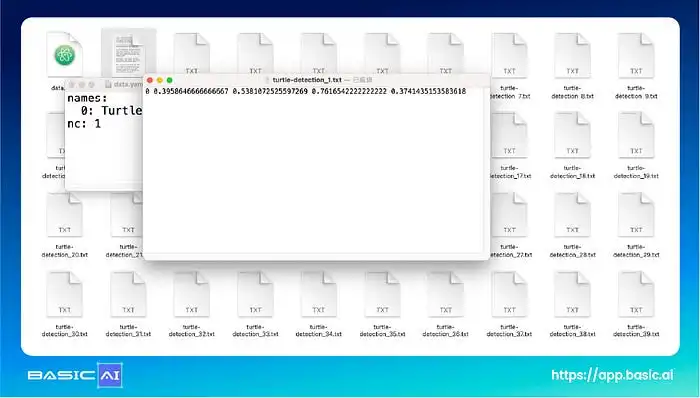This screenshot has width=700, height=398.
Task: Click the turtle-detection_1.txt window title bar
Action: tap(317, 80)
